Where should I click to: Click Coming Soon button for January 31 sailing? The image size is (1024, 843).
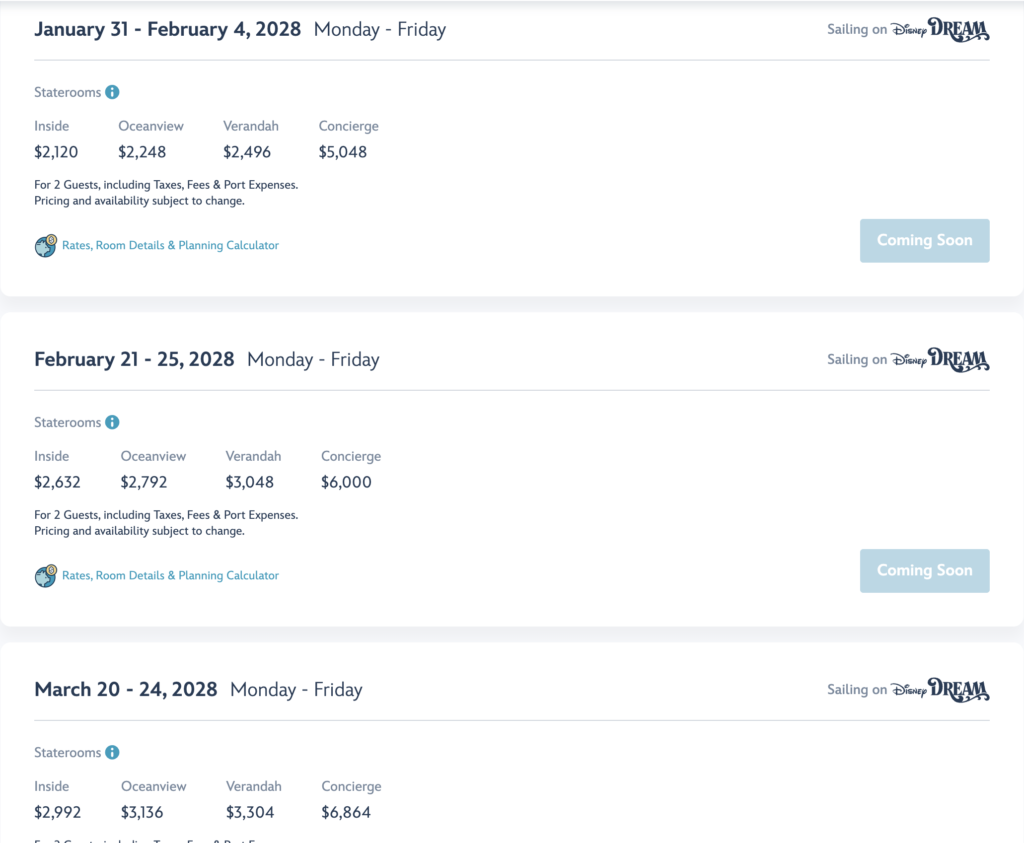click(x=925, y=241)
